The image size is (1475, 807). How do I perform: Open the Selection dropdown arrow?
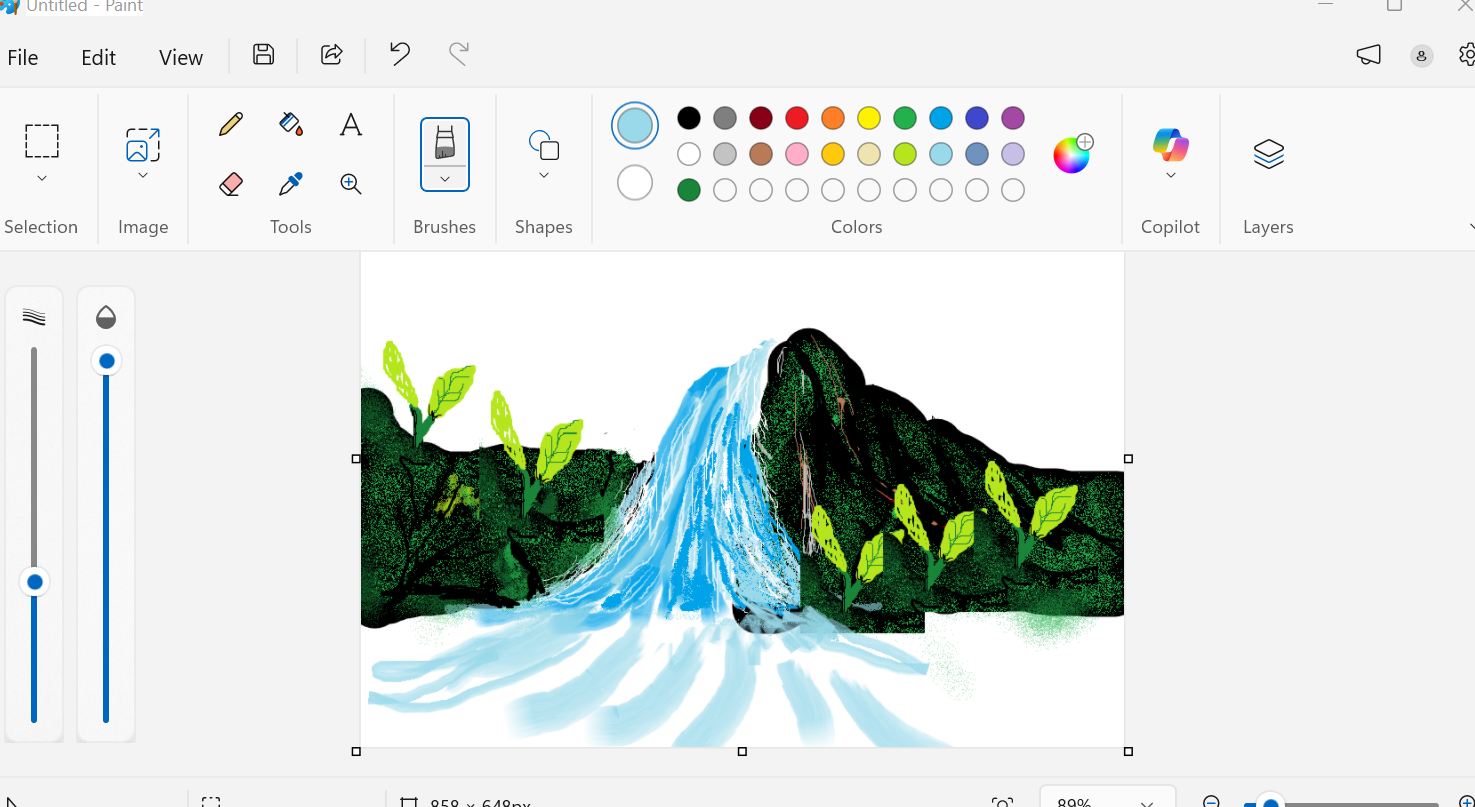[x=41, y=177]
